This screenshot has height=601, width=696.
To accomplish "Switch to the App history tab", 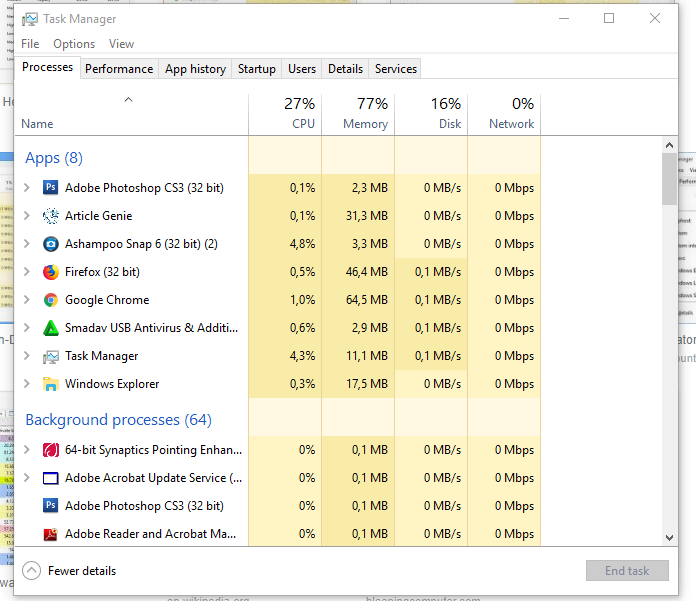I will coord(195,69).
